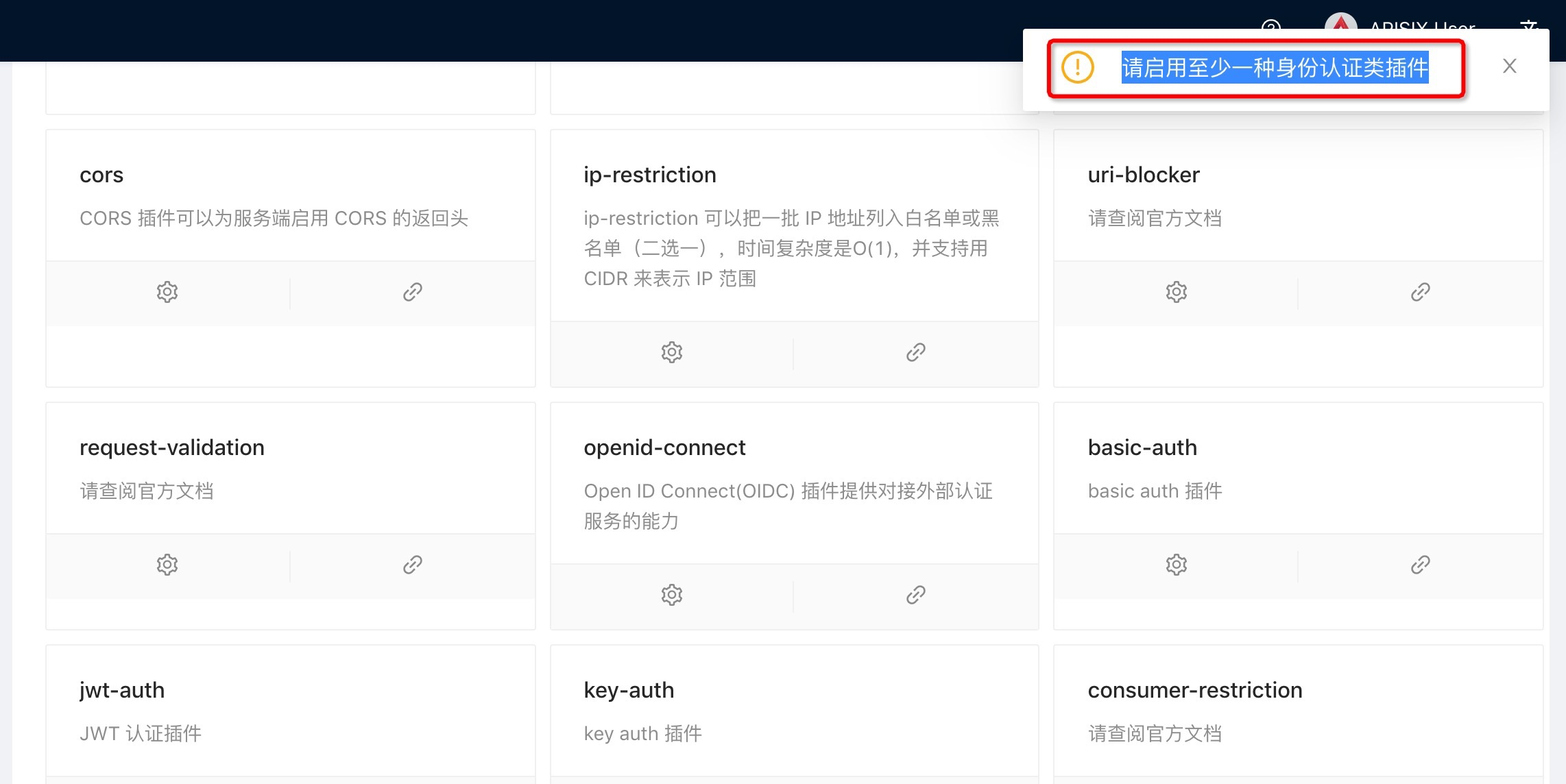Screen dimensions: 1566x784
Task: Open uri-blocker plugin settings
Action: [1176, 292]
